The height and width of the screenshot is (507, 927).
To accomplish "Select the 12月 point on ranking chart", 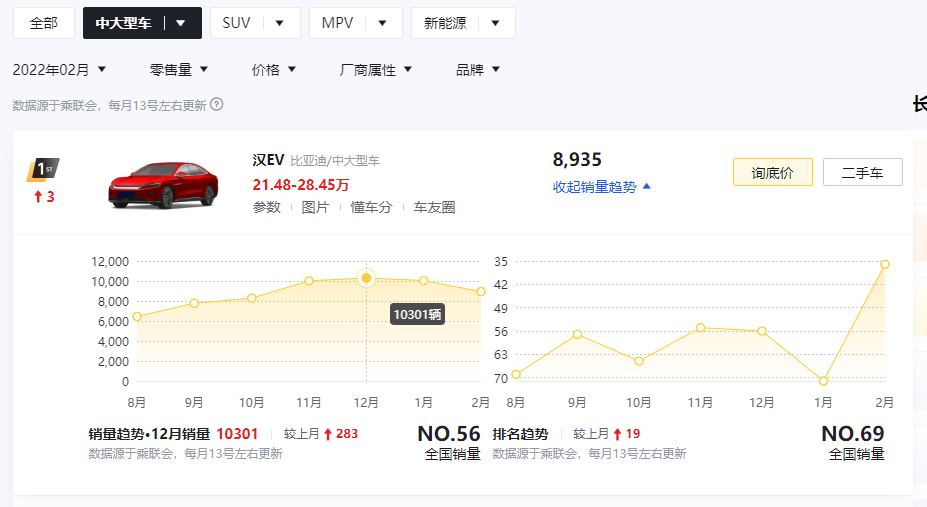I will pos(761,331).
